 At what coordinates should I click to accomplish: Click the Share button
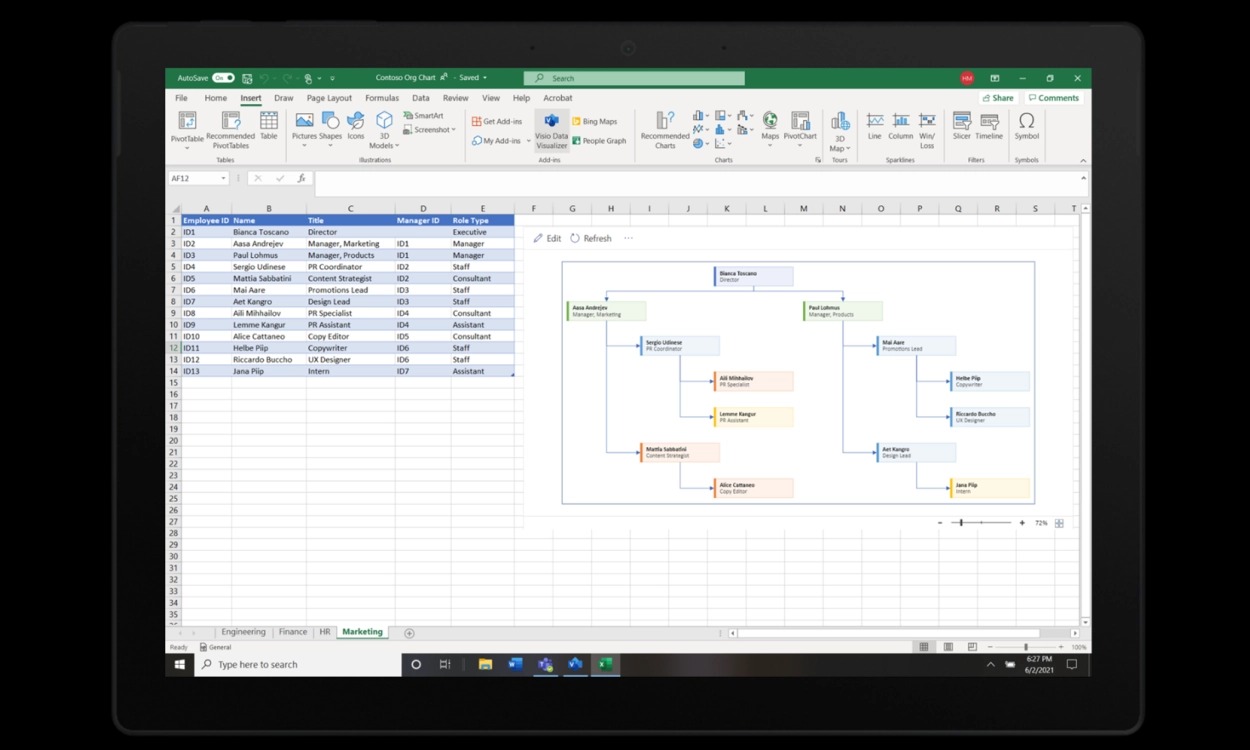(x=998, y=98)
